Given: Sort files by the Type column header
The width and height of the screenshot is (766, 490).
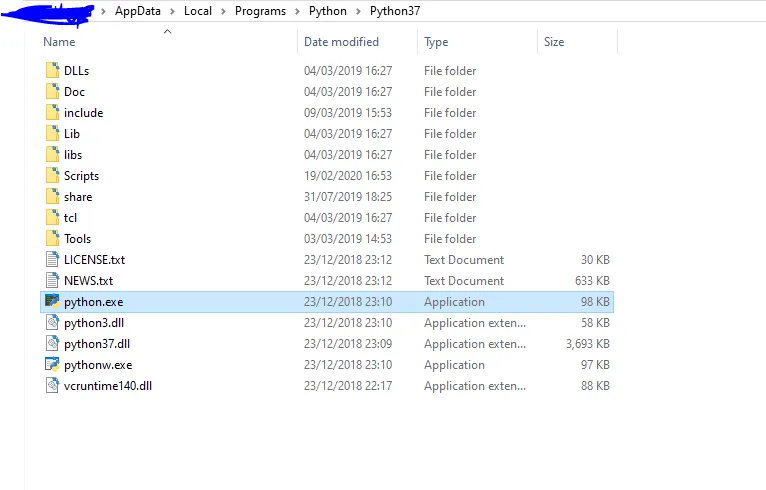Looking at the screenshot, I should (x=436, y=43).
